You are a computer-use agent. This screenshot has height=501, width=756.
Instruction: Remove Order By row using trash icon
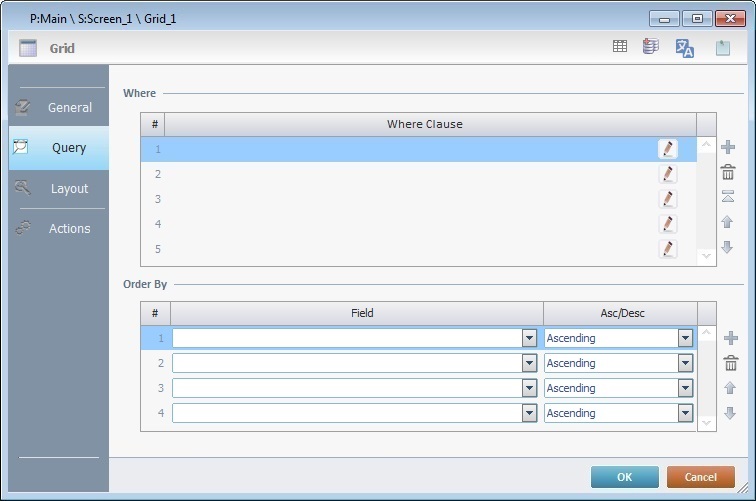click(x=730, y=363)
